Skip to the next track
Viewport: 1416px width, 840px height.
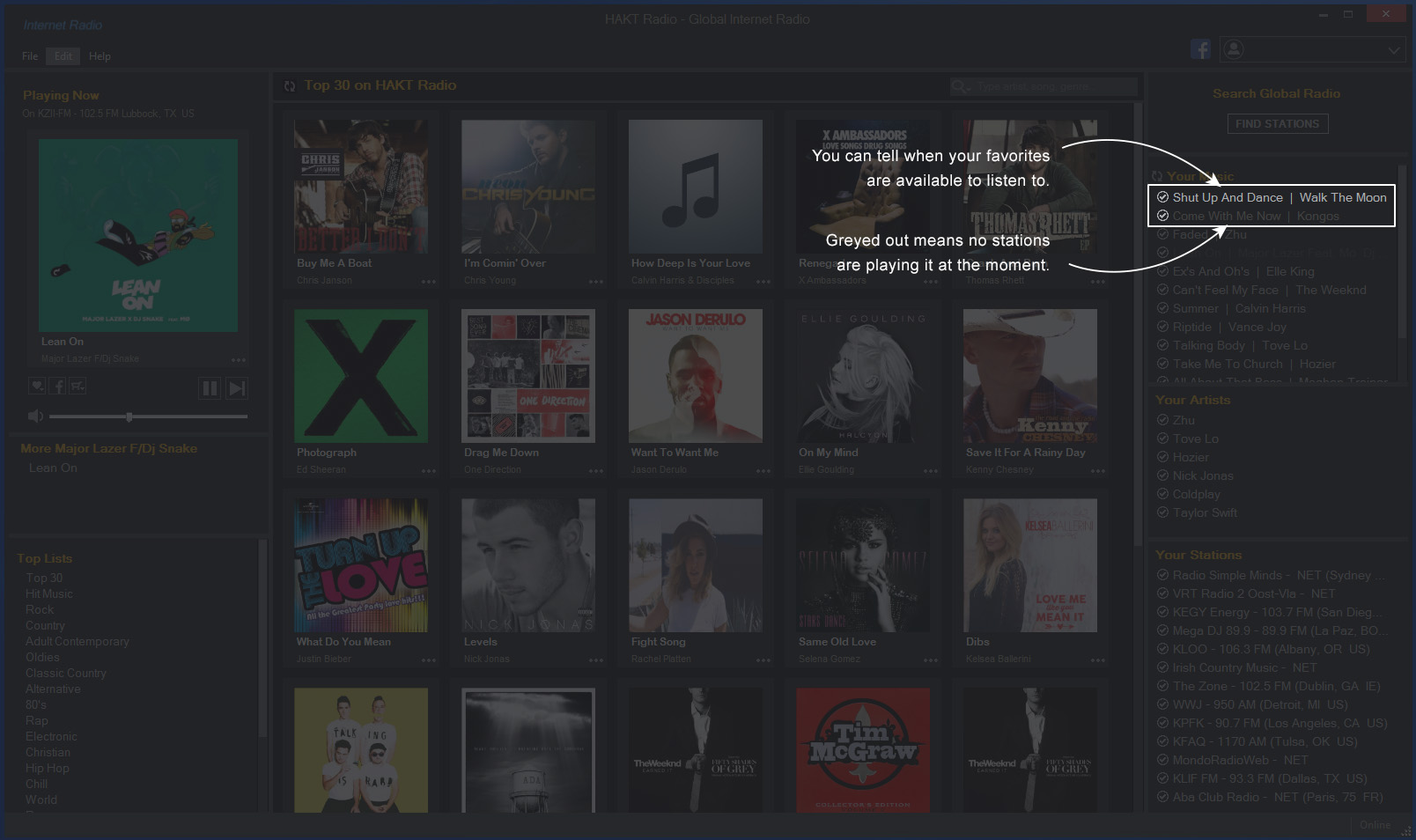[x=237, y=388]
